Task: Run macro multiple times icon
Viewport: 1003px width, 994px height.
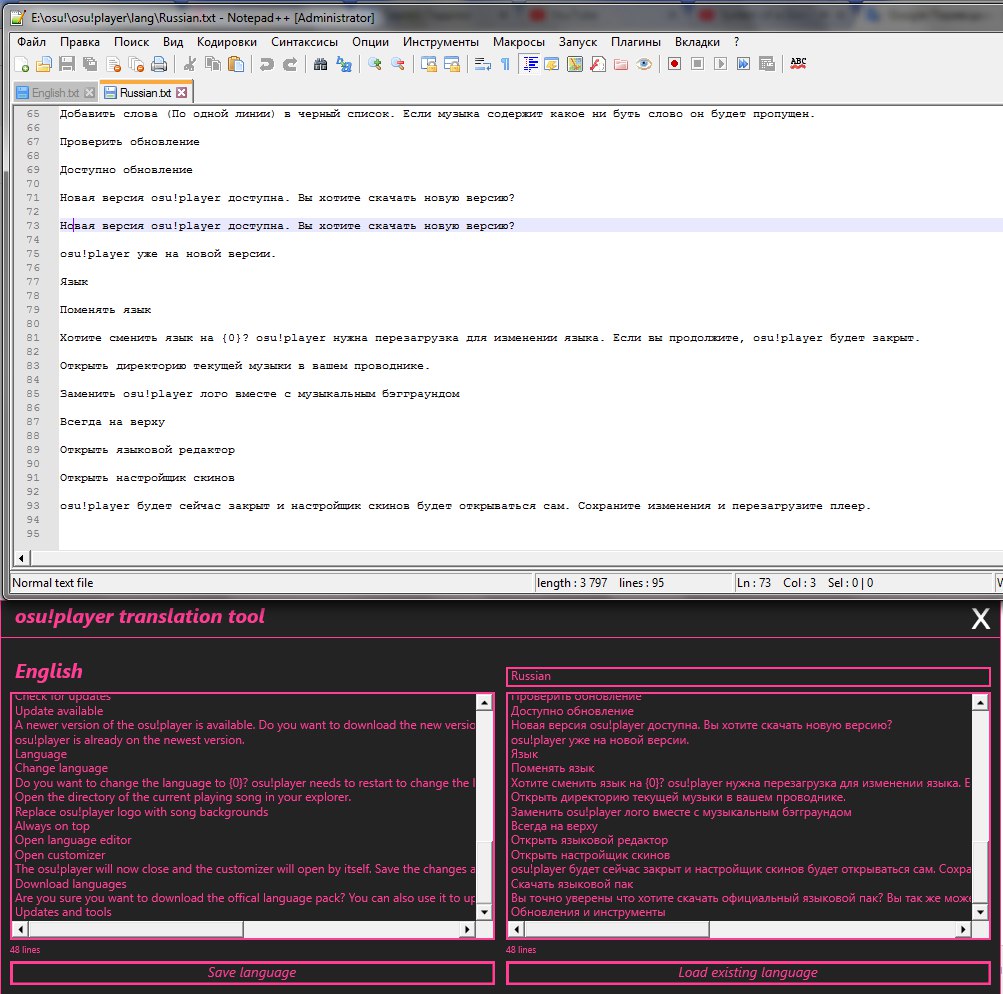Action: (x=743, y=64)
